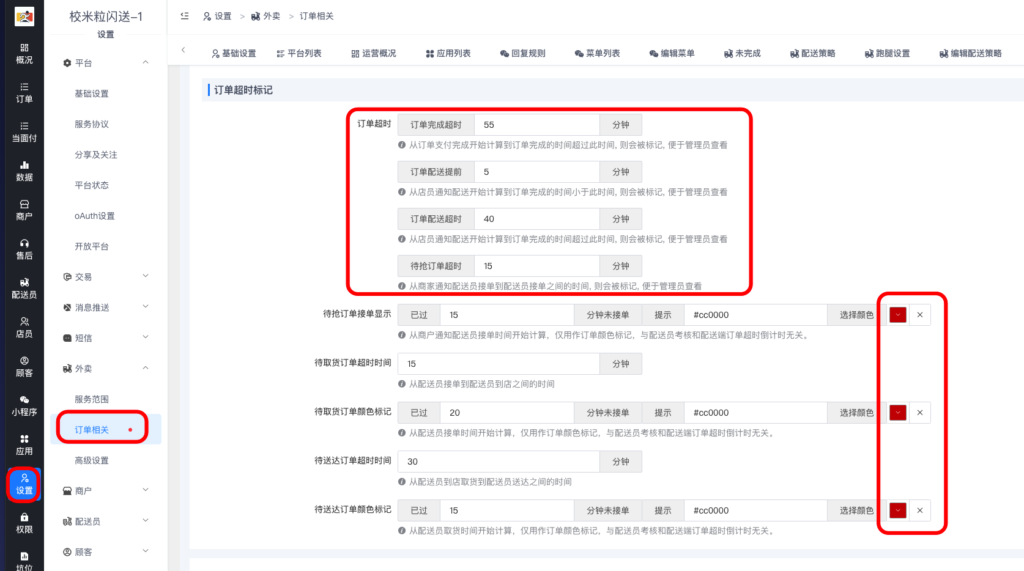Clear color for 待抢订单接单显示 row
This screenshot has height=571, width=1024.
(920, 315)
